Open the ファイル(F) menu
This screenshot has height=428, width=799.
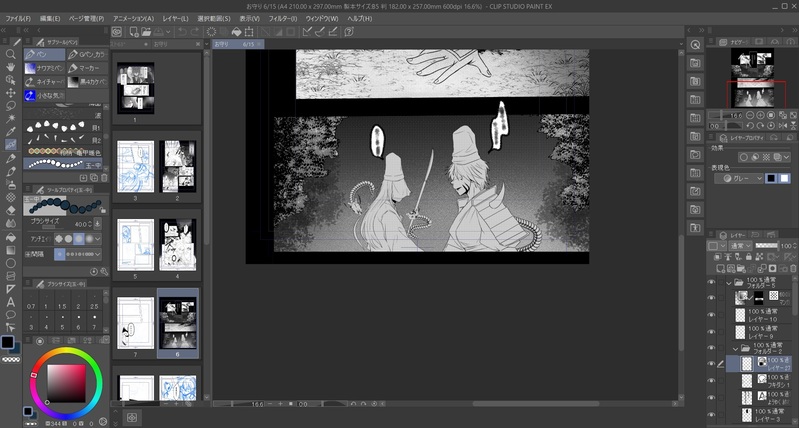(18, 18)
